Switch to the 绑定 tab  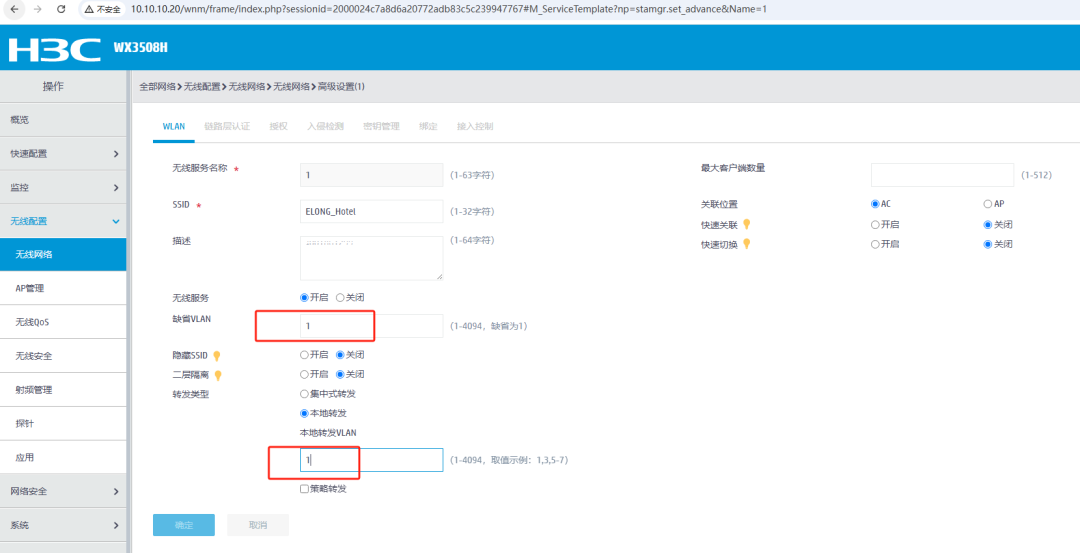[x=428, y=127]
